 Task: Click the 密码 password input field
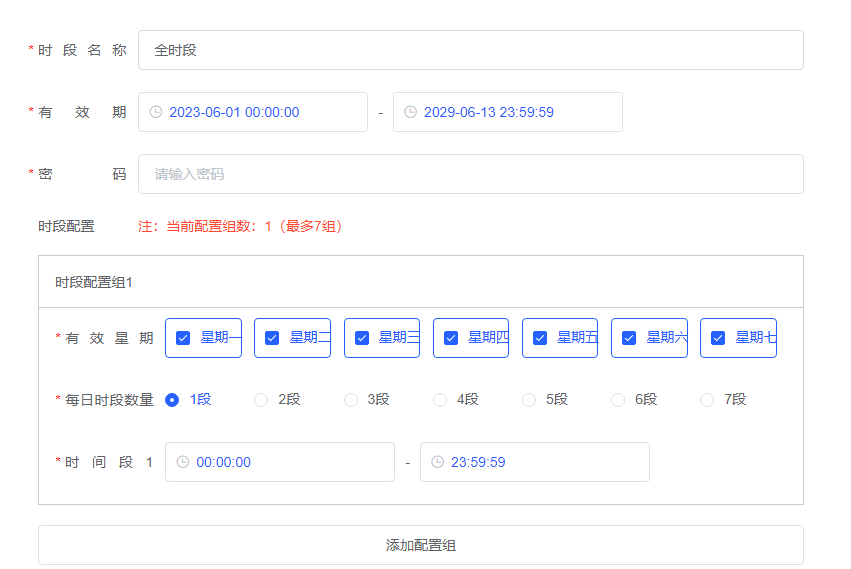click(x=470, y=174)
